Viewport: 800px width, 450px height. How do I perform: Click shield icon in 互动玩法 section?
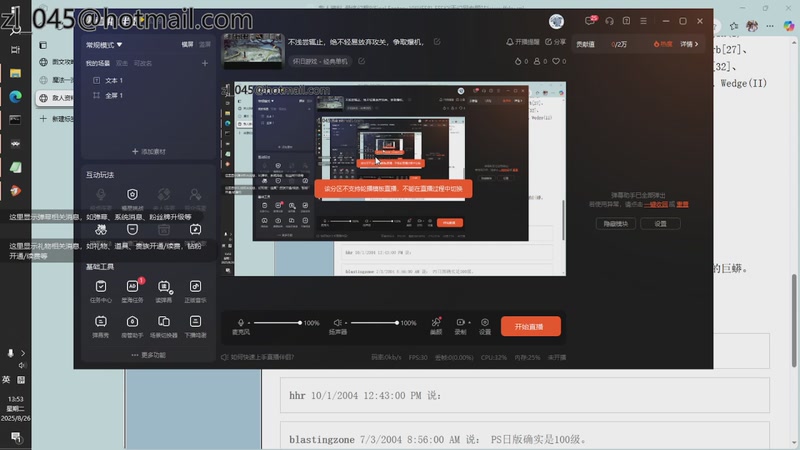(x=132, y=194)
